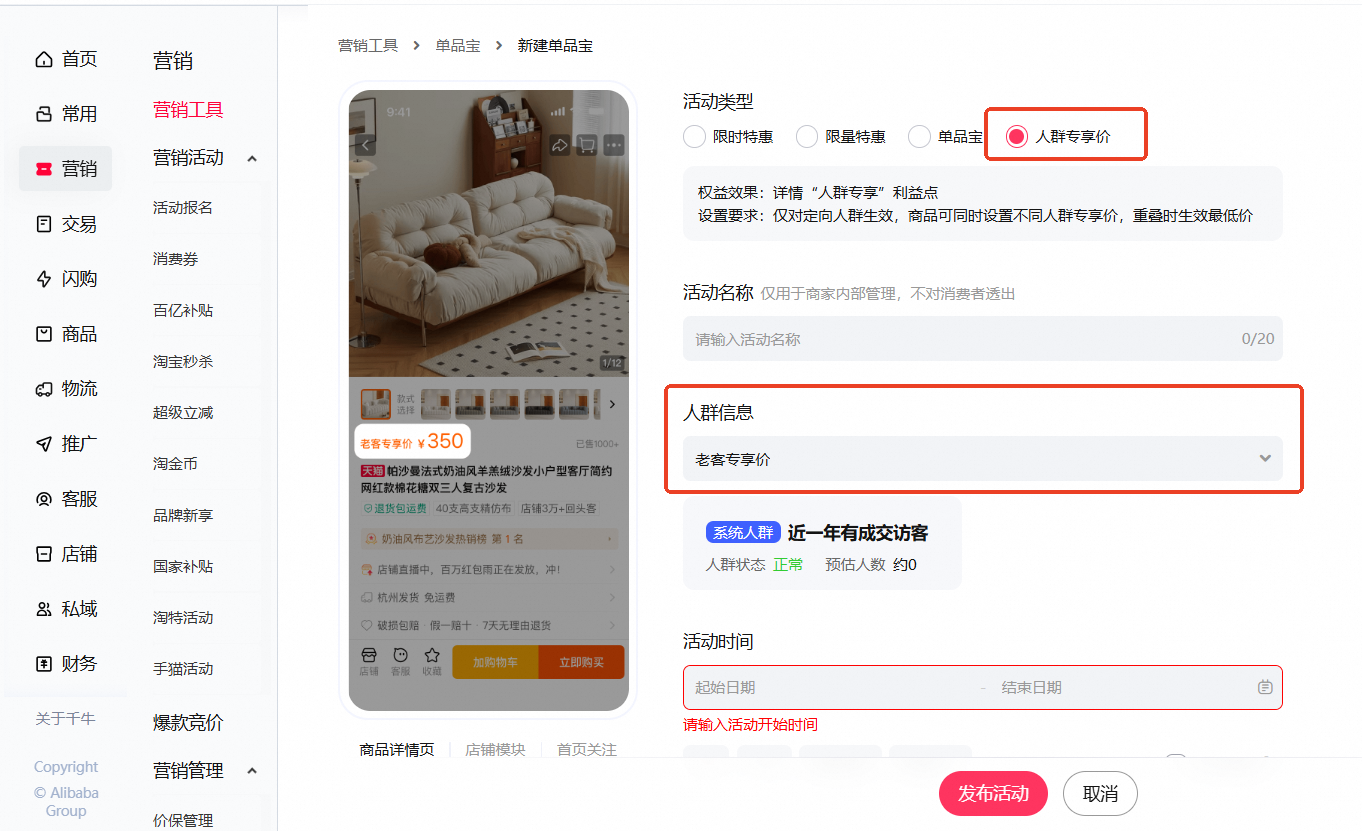Click 客服 icon in preview bottom bar
The width and height of the screenshot is (1362, 831).
tap(400, 661)
